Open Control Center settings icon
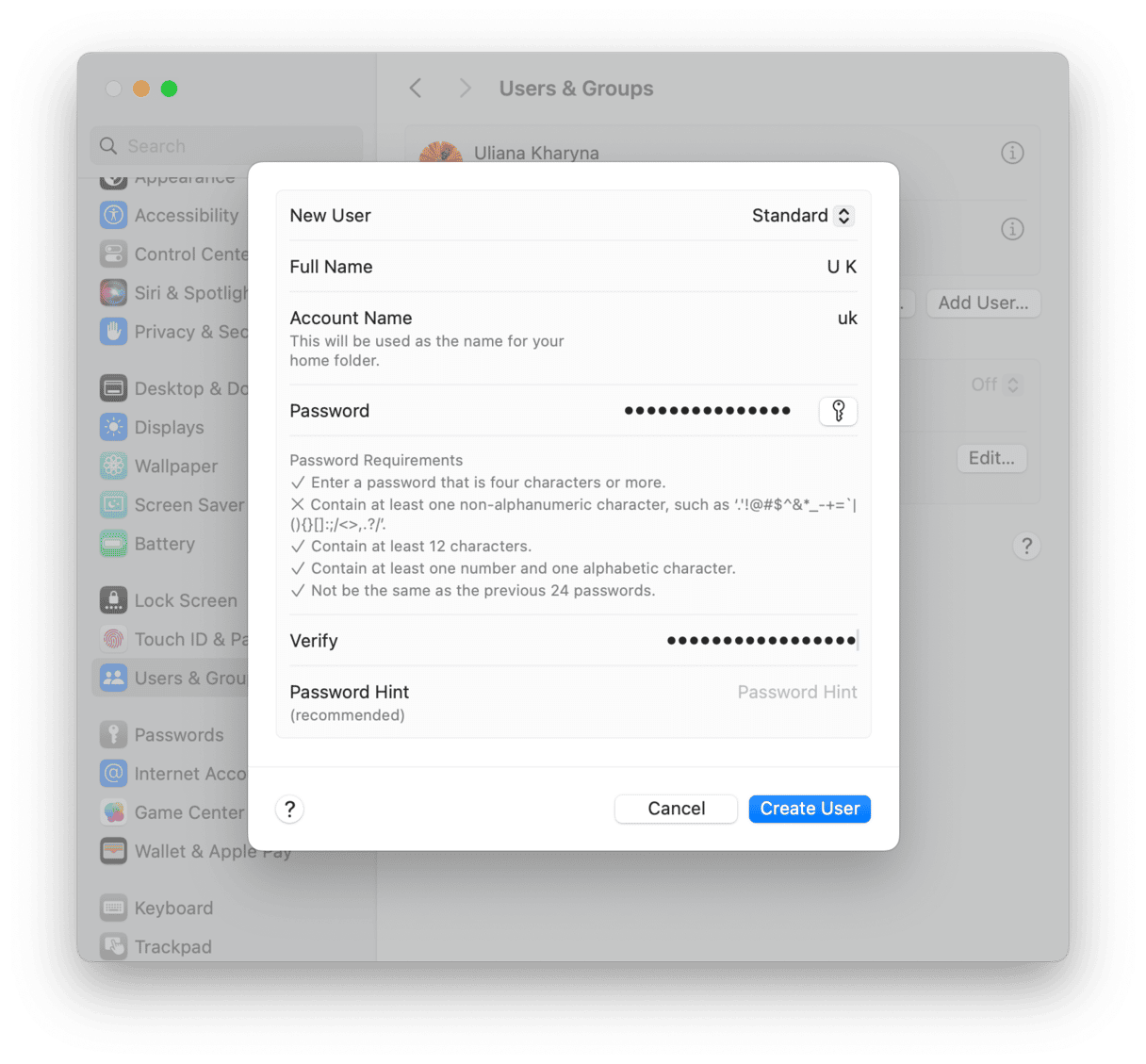This screenshot has width=1146, height=1064. tap(113, 254)
